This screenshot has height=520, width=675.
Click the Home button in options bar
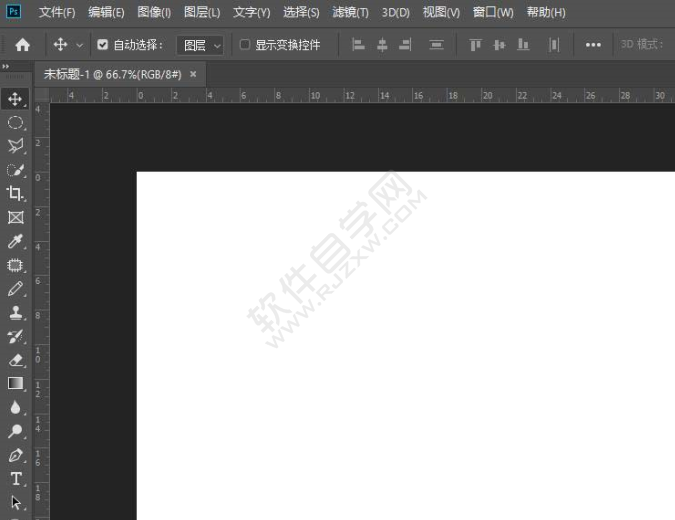22,45
